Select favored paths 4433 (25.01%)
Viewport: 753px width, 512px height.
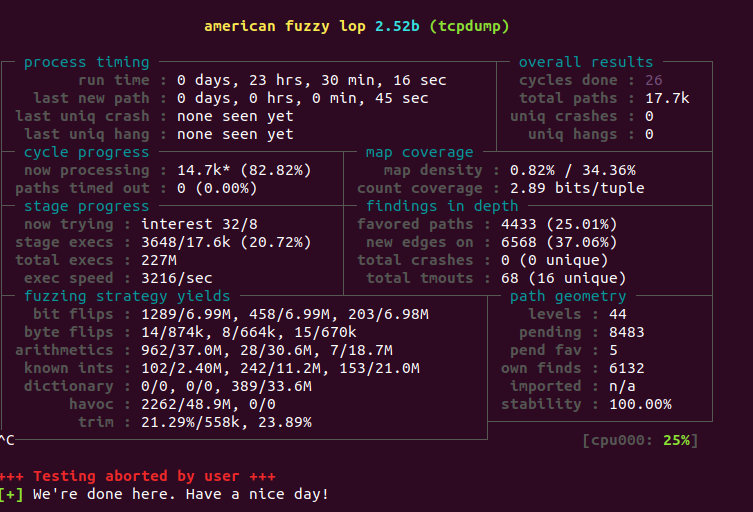point(559,224)
